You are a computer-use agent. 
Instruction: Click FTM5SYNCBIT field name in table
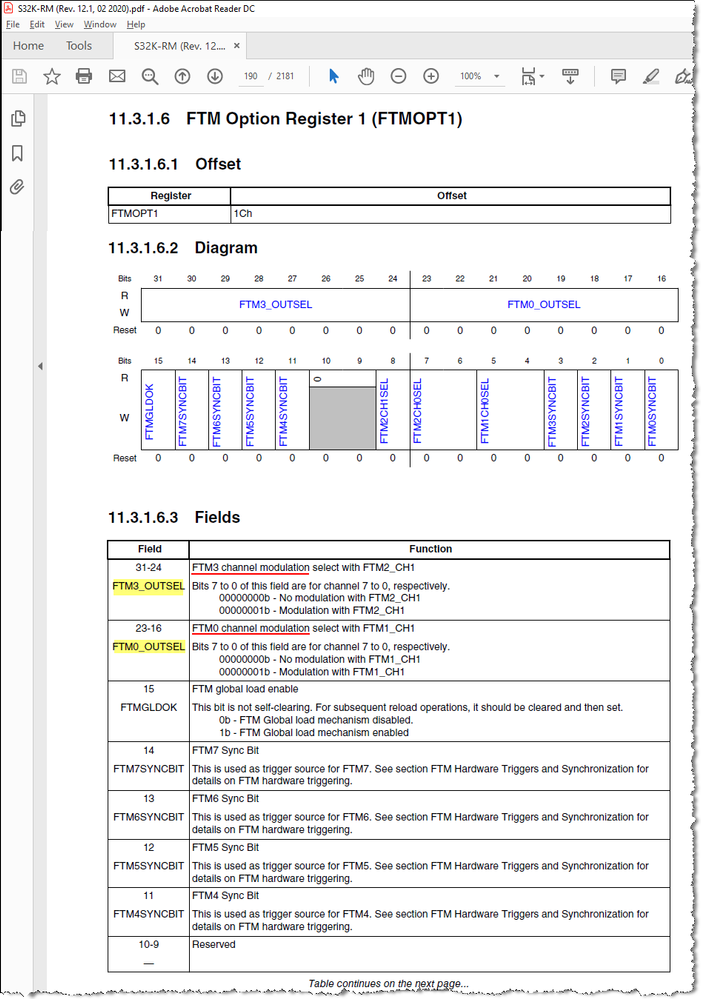tap(148, 866)
